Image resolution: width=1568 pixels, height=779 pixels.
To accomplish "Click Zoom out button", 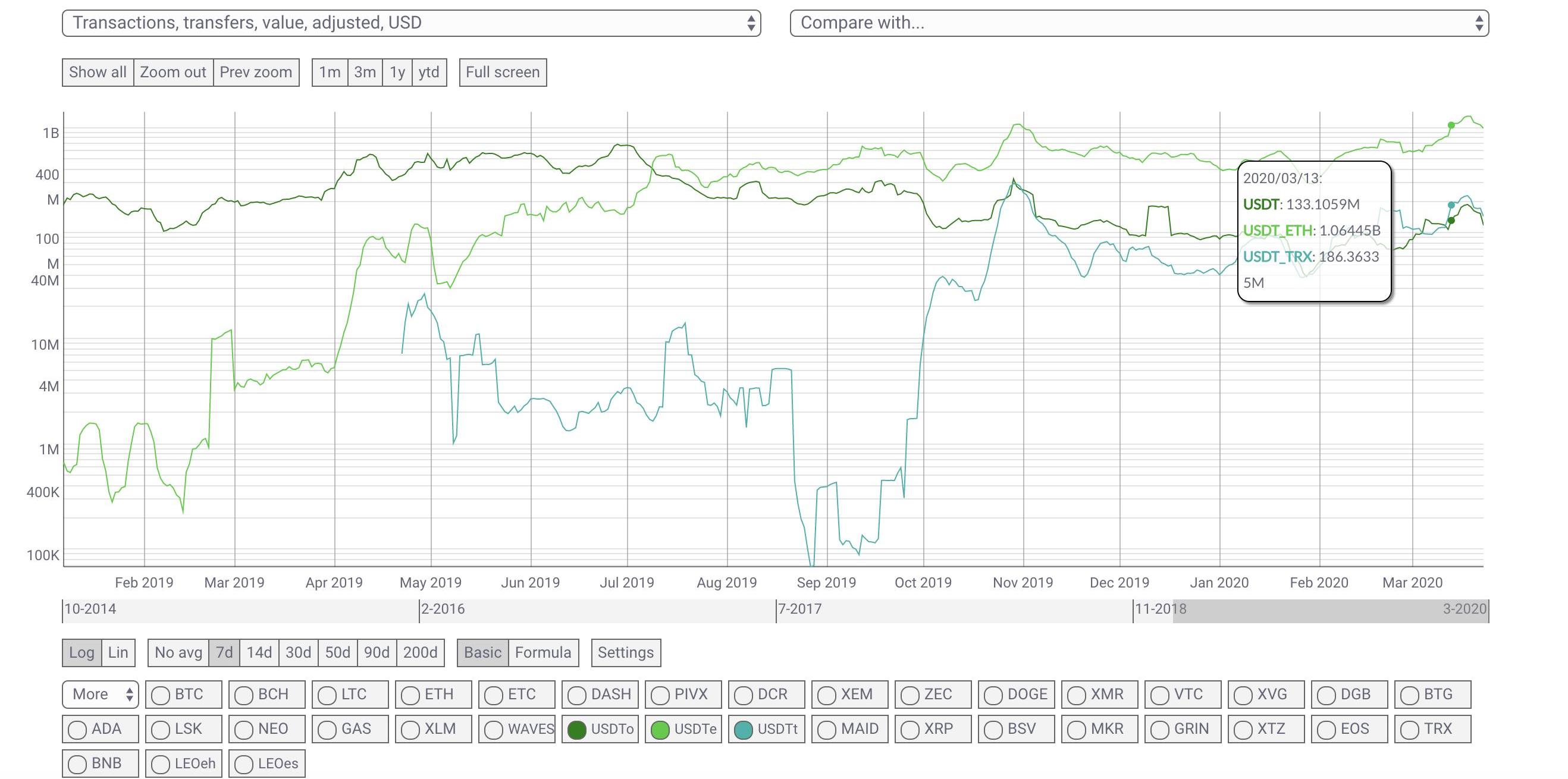I will pos(173,73).
